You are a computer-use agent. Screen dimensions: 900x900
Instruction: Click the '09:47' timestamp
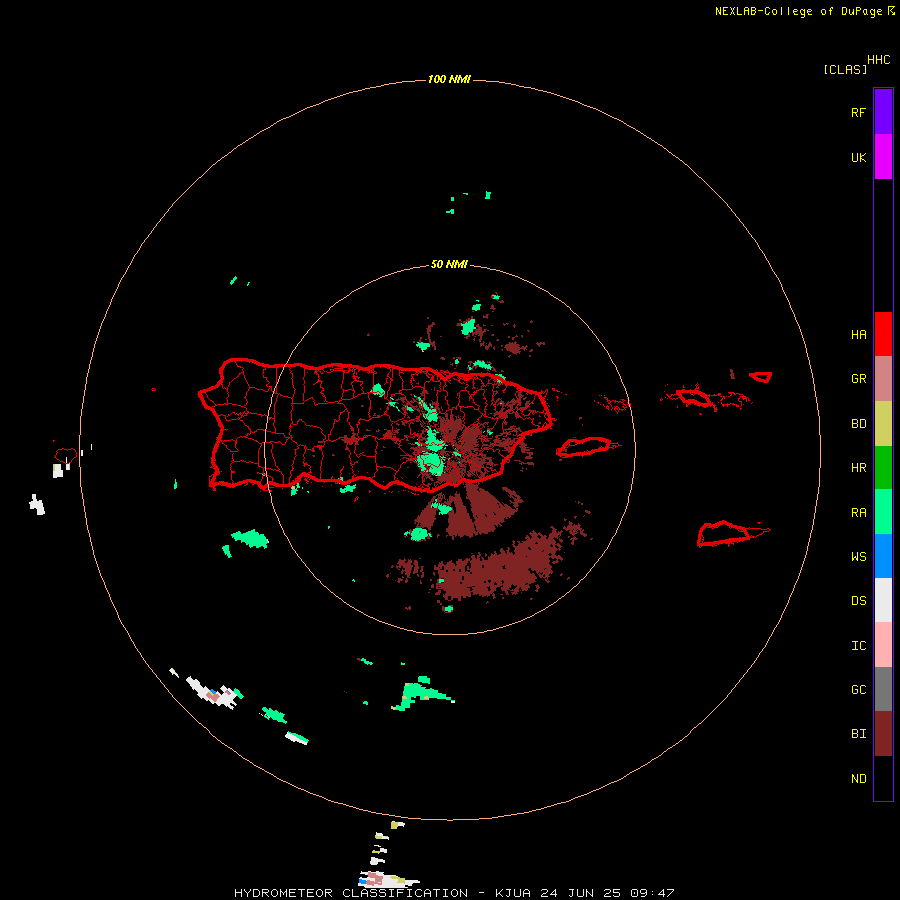pyautogui.click(x=652, y=893)
